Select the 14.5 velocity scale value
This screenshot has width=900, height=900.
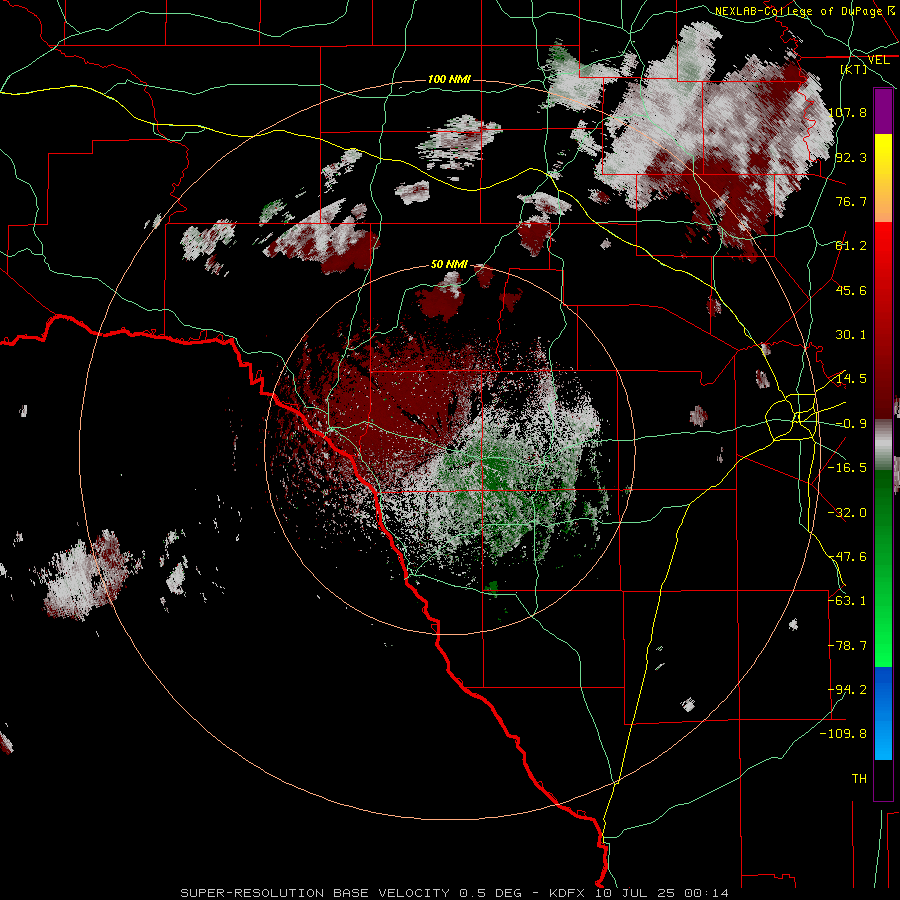(851, 379)
